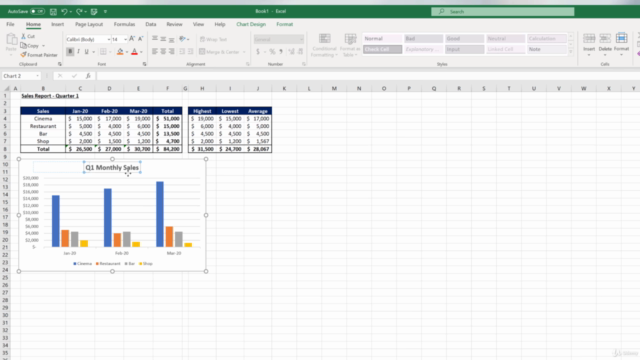
Task: Open the Customize Quick Access Toolbar arrow
Action: (105, 11)
